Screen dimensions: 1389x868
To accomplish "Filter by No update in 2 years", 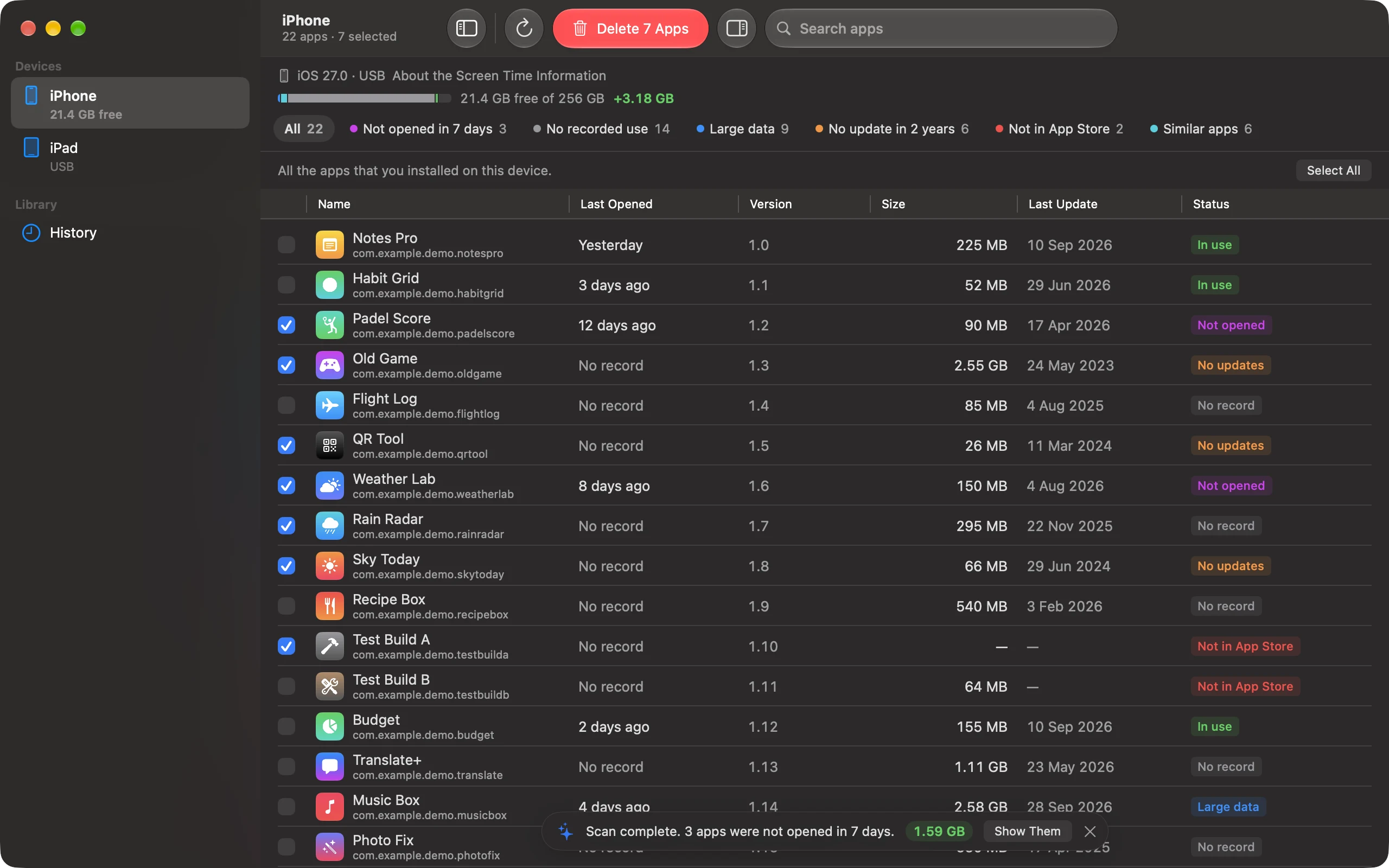I will pos(891,129).
